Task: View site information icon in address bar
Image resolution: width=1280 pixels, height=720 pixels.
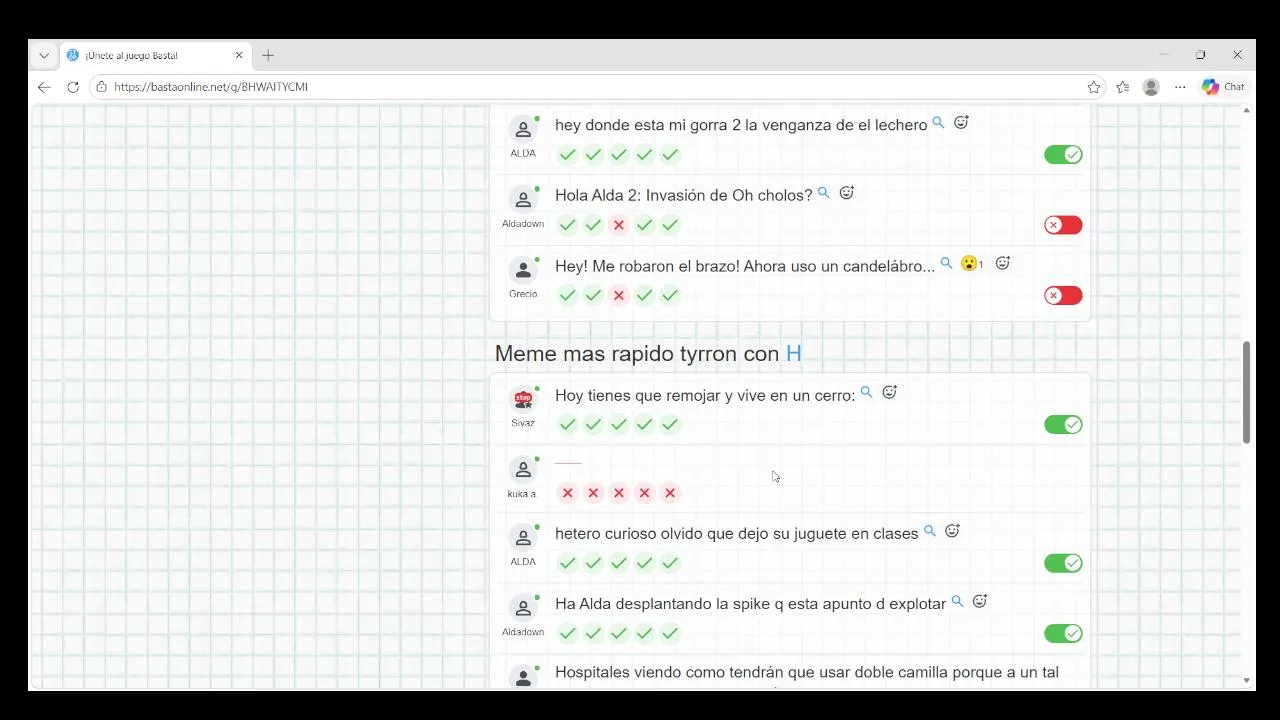Action: (x=101, y=87)
